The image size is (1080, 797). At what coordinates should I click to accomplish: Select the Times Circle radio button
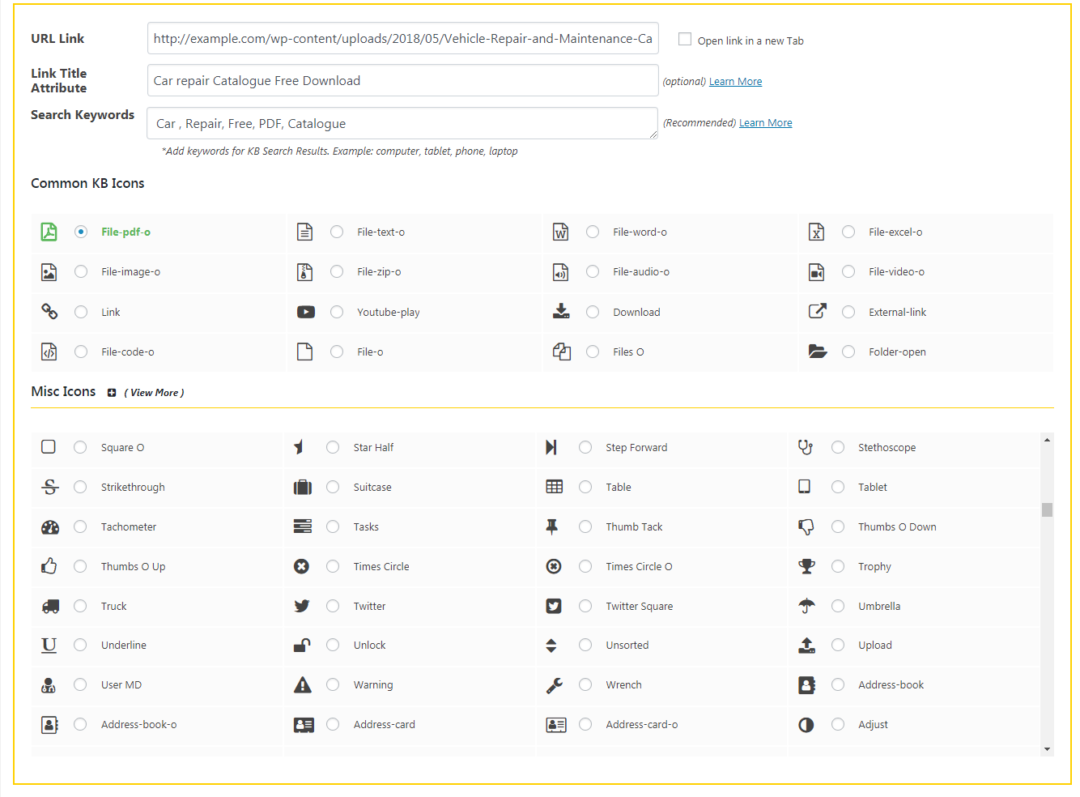click(333, 566)
